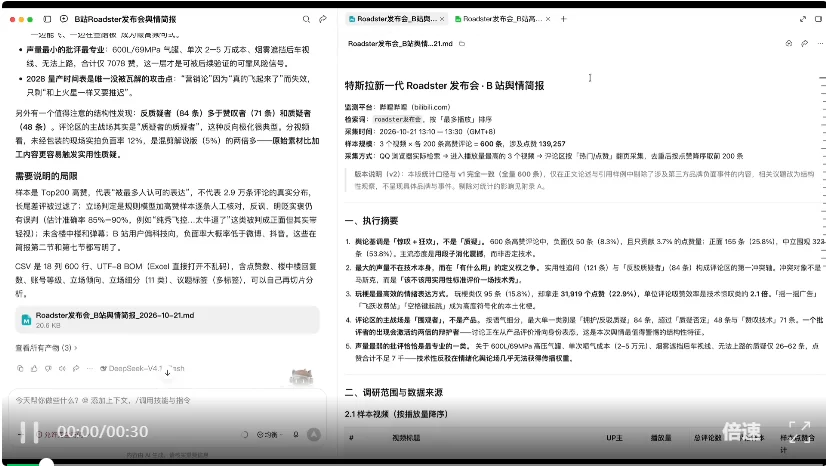Share the conversation from chat header
This screenshot has height=466, width=826.
323,19
